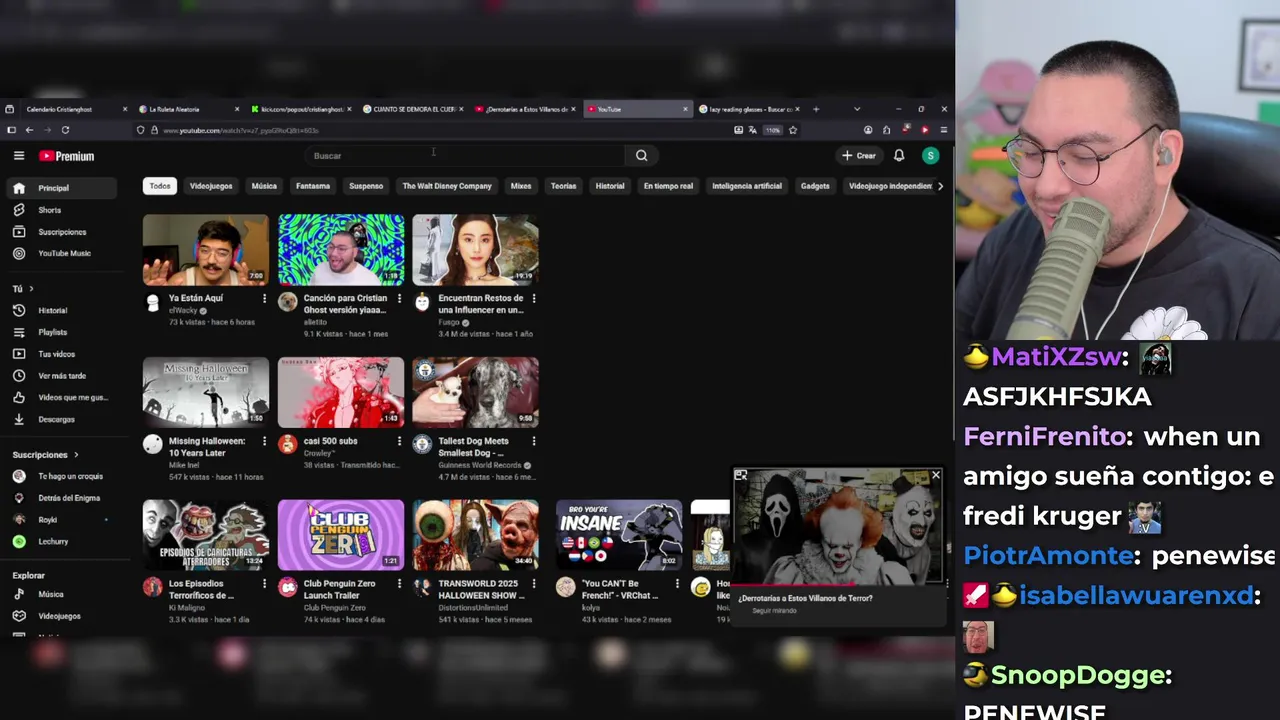Screen dimensions: 1280x720
Task: Select the Mixes filter chip
Action: (x=521, y=186)
